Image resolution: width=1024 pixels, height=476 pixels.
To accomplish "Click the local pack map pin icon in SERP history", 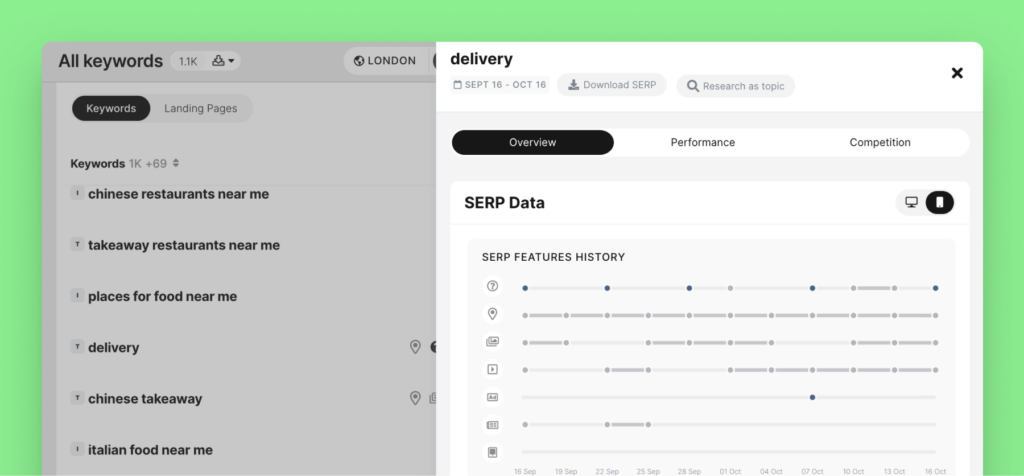I will tap(492, 314).
